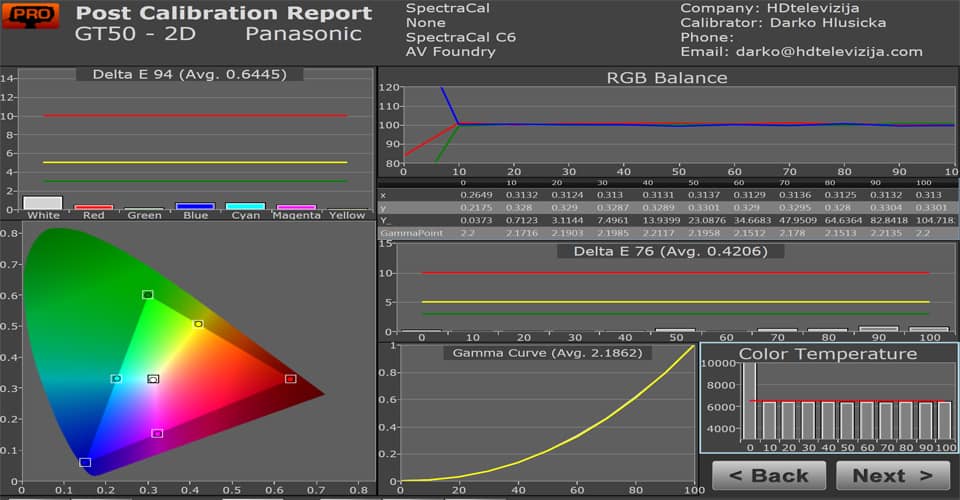960x500 pixels.
Task: Click the Gamma Curve (Avg. 2.1862) heading
Action: click(538, 353)
